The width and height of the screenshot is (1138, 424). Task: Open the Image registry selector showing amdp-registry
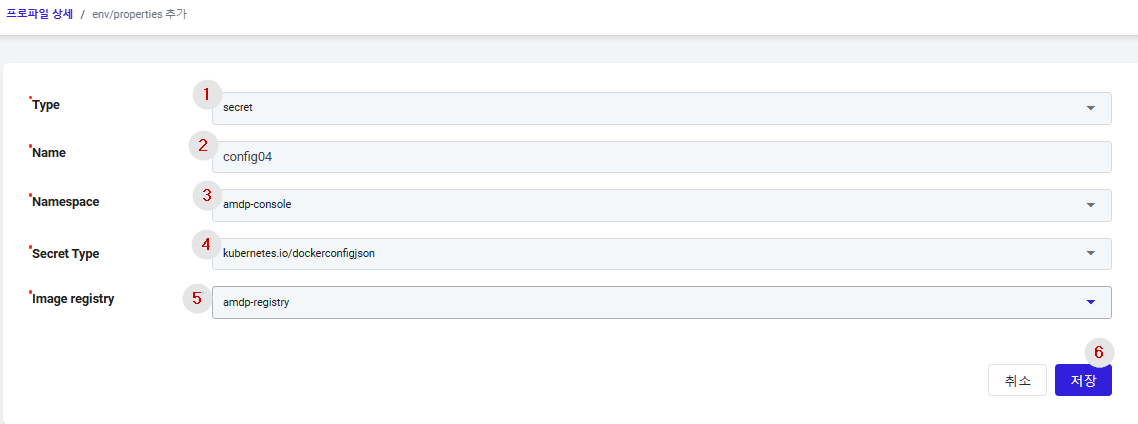click(661, 303)
